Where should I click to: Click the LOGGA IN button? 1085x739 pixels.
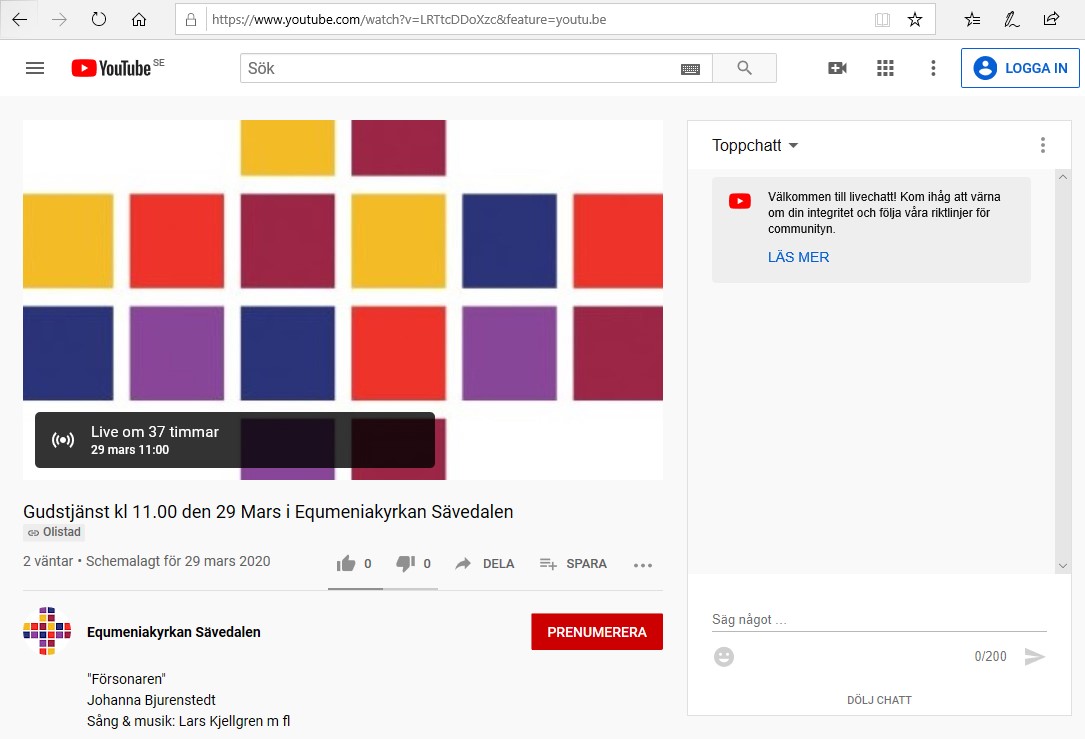[1020, 68]
